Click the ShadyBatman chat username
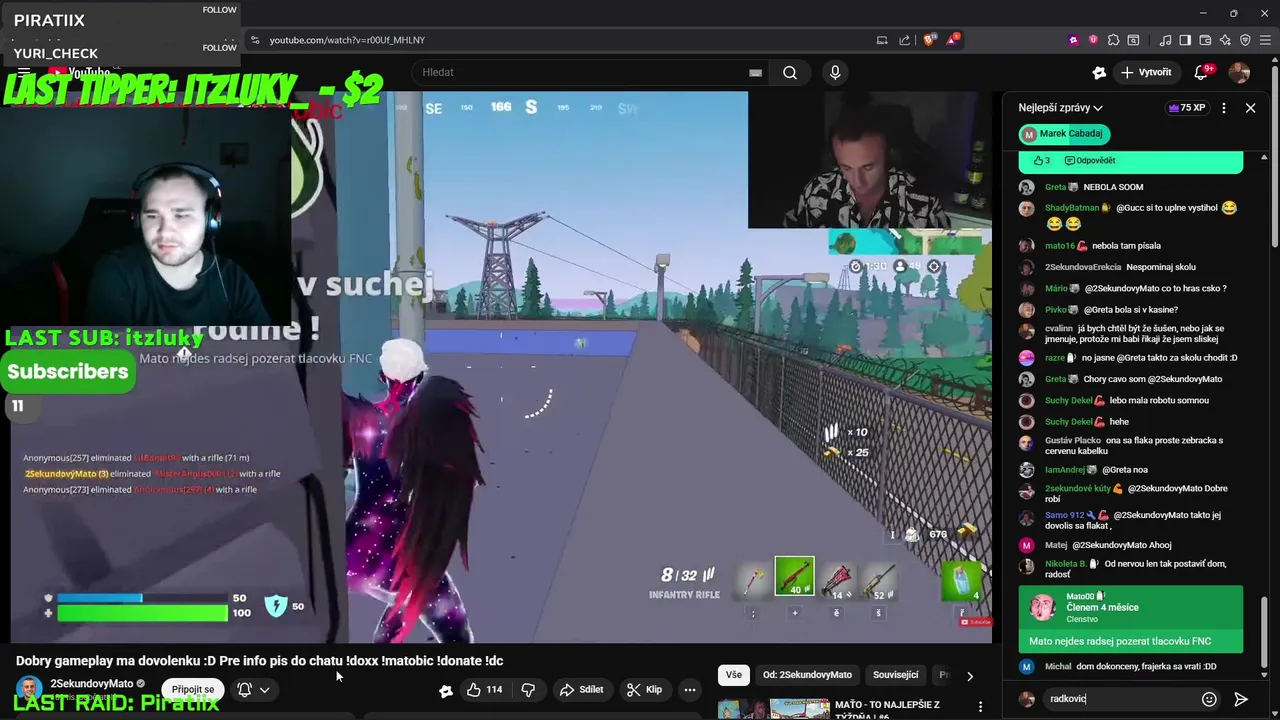This screenshot has height=720, width=1280. (1071, 208)
